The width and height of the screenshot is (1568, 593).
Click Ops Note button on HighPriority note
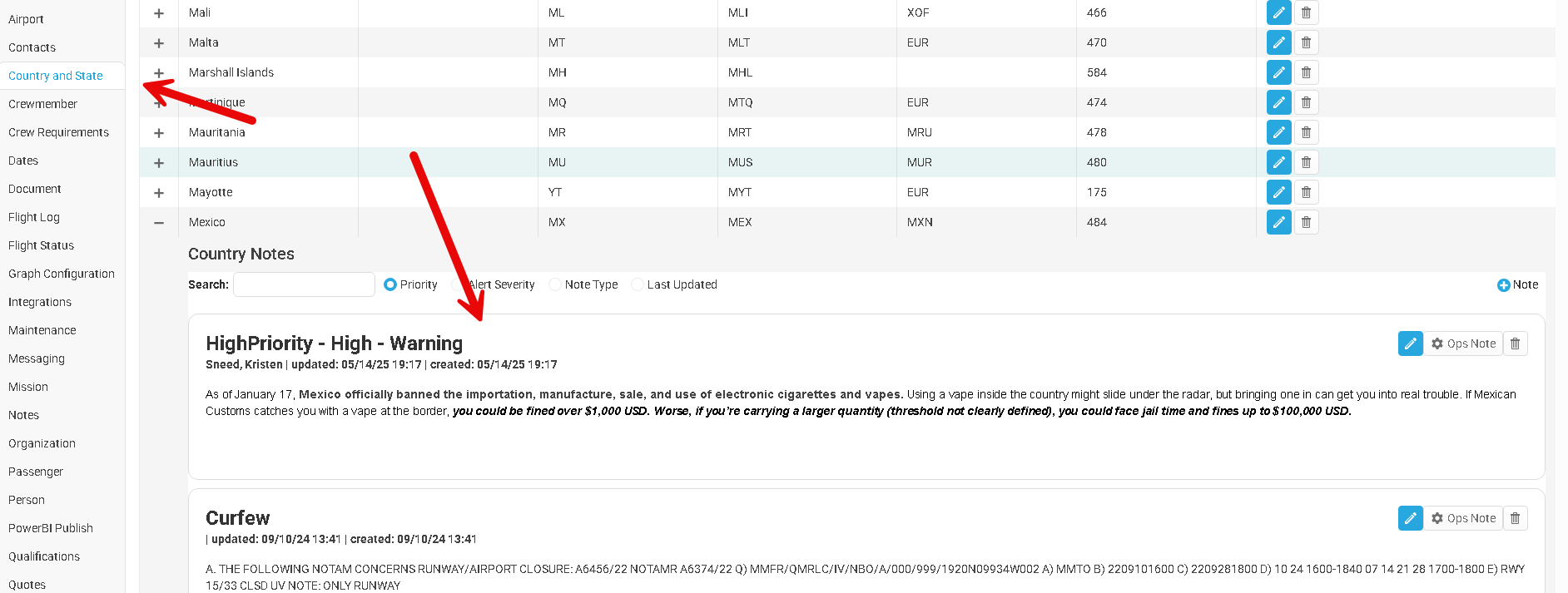[x=1463, y=343]
